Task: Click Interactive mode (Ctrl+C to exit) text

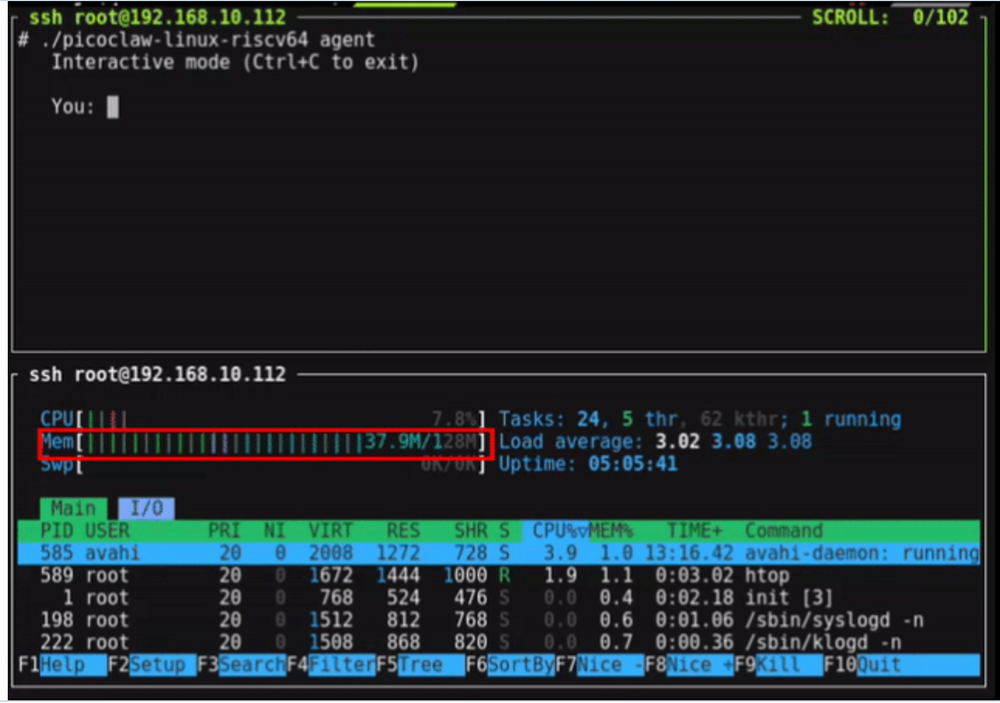Action: point(235,62)
